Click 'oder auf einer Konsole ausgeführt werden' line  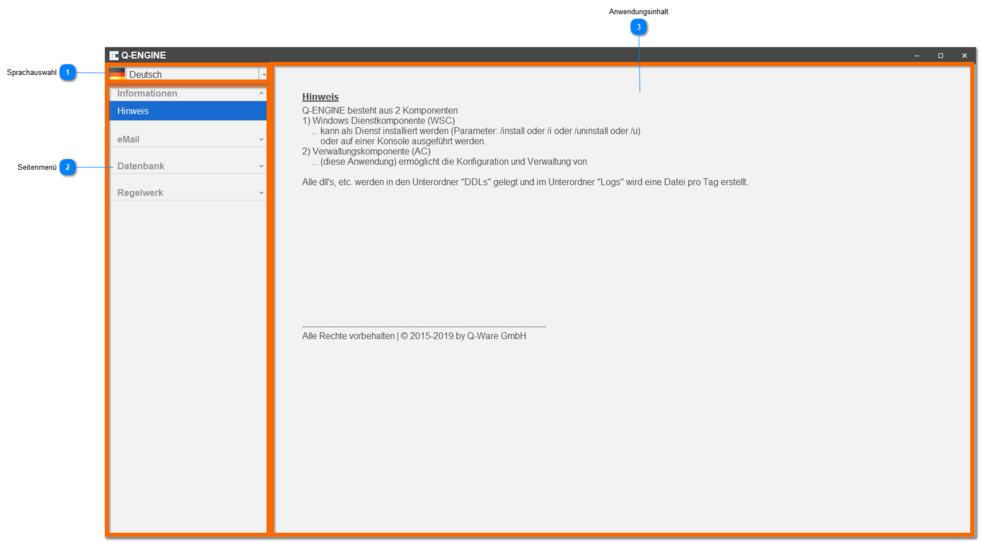(403, 141)
